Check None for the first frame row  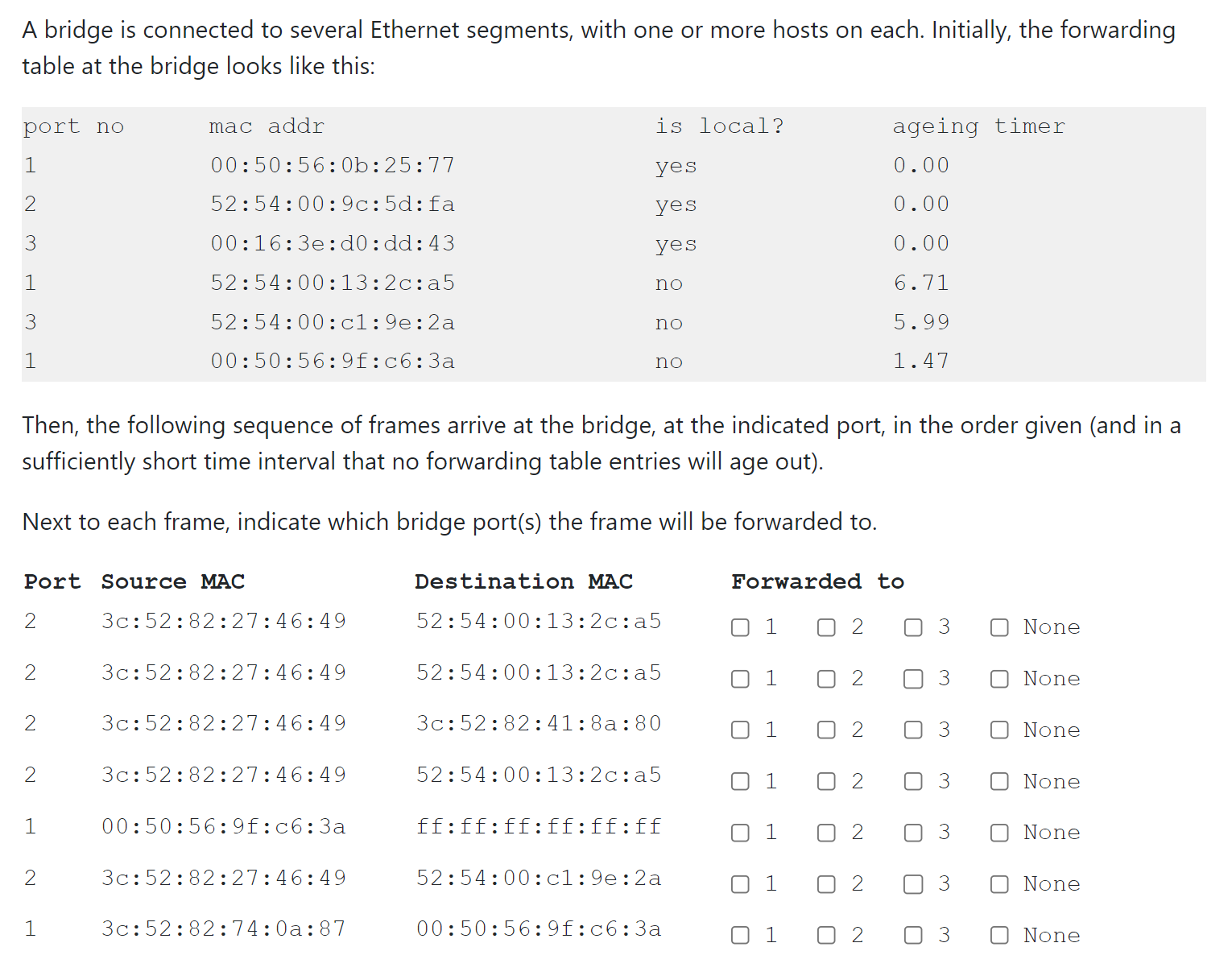999,627
